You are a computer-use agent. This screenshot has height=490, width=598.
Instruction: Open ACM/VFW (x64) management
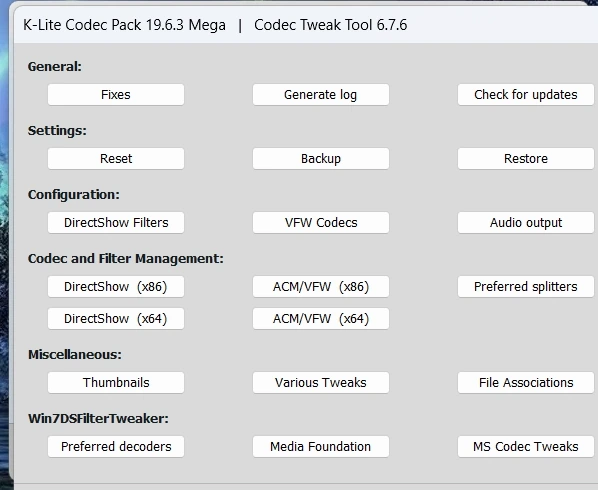(321, 319)
